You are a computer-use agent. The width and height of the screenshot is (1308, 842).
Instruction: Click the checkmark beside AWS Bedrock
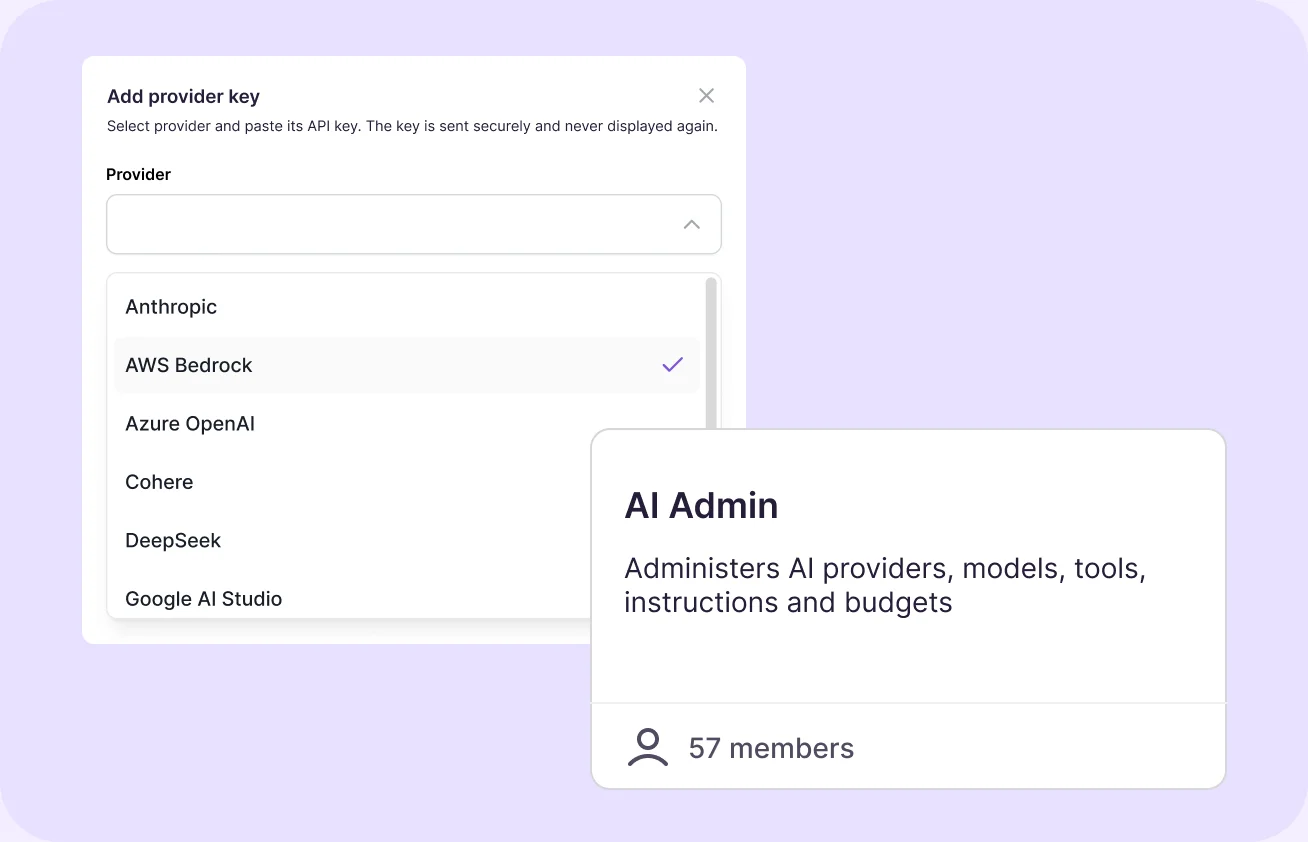point(672,365)
